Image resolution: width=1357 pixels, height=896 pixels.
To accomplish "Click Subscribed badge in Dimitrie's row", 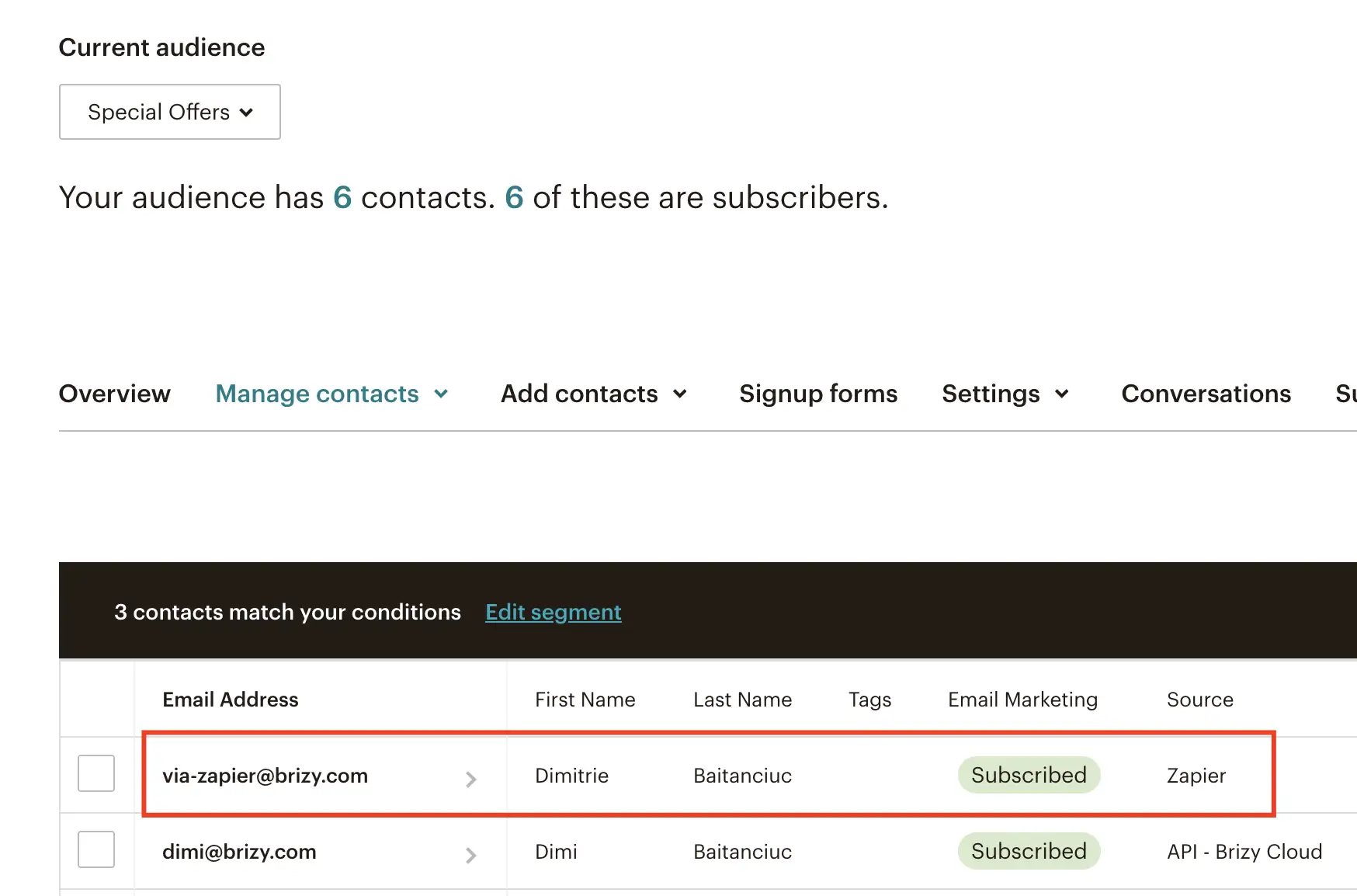I will (1028, 775).
